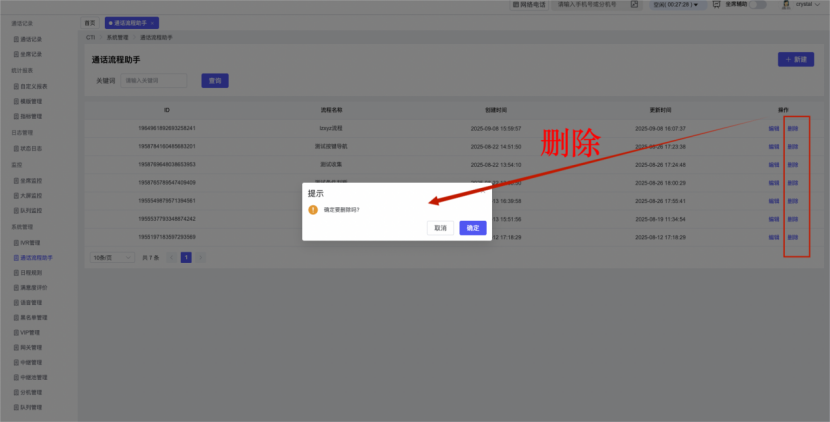Screen dimensions: 830x422
Task: Click the IVR管理 sidebar icon
Action: (16, 242)
